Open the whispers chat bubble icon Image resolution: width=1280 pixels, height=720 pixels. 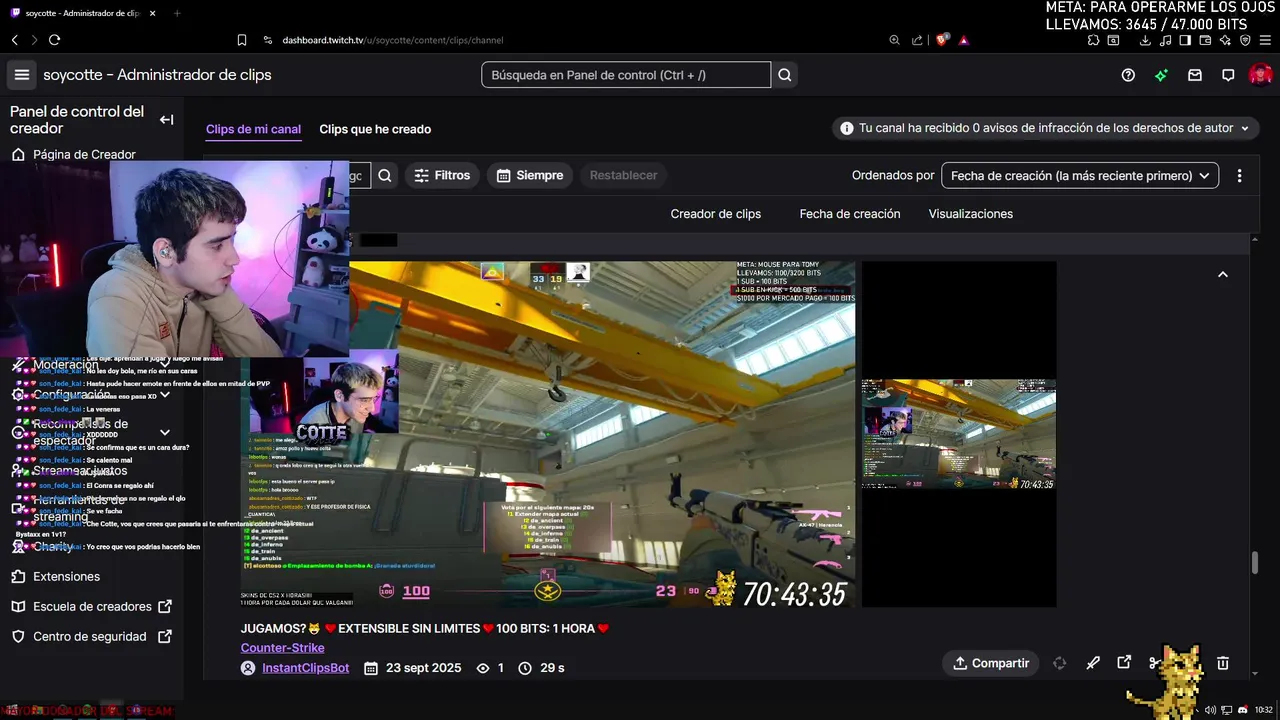[1228, 75]
